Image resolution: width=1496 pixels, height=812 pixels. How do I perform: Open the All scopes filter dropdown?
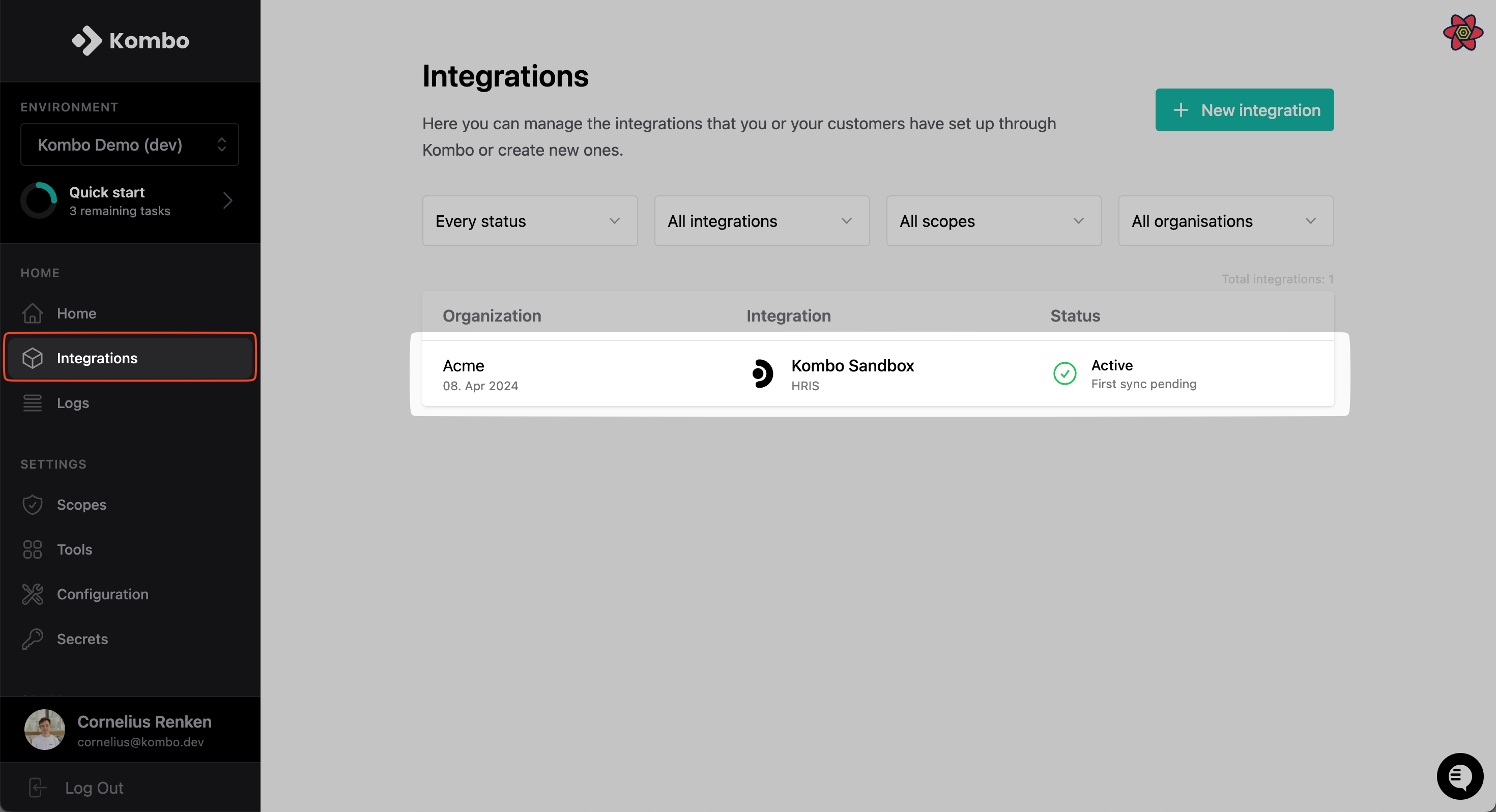click(994, 221)
